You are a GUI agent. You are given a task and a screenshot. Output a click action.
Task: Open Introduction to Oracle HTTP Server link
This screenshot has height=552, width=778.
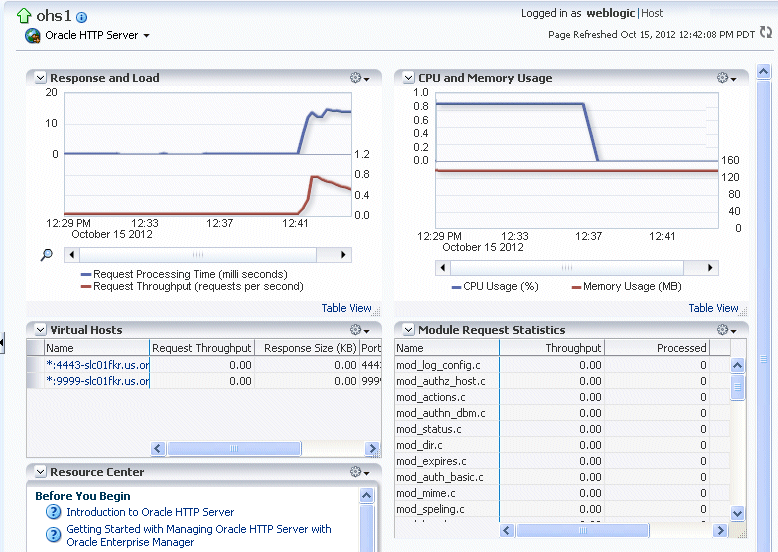(x=150, y=512)
